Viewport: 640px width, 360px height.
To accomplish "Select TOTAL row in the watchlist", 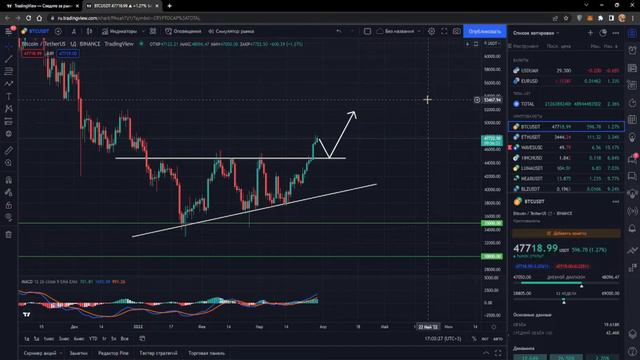I will pos(566,104).
